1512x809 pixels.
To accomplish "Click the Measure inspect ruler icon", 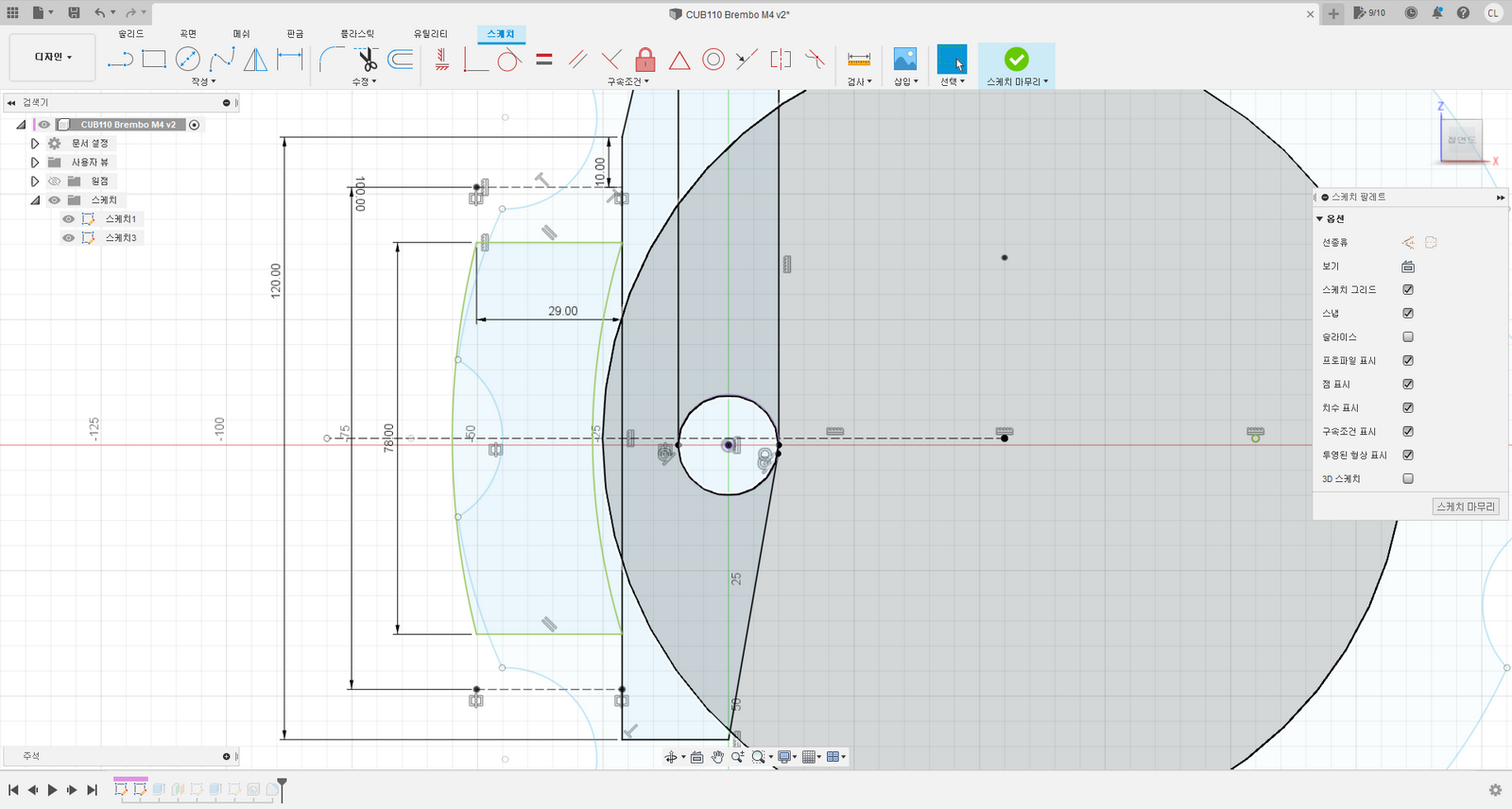I will pos(859,60).
